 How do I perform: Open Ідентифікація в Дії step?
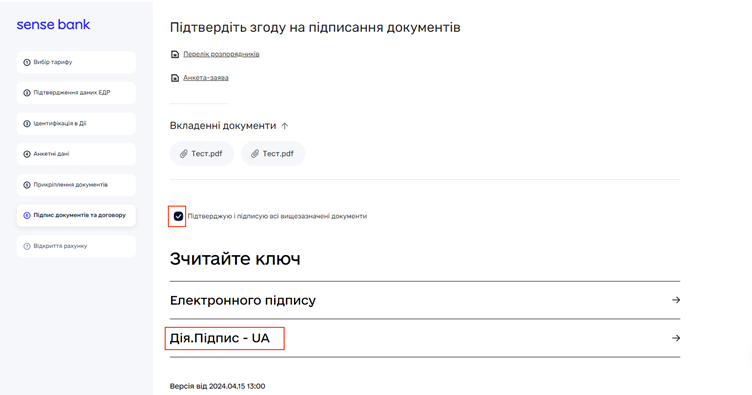pos(76,124)
